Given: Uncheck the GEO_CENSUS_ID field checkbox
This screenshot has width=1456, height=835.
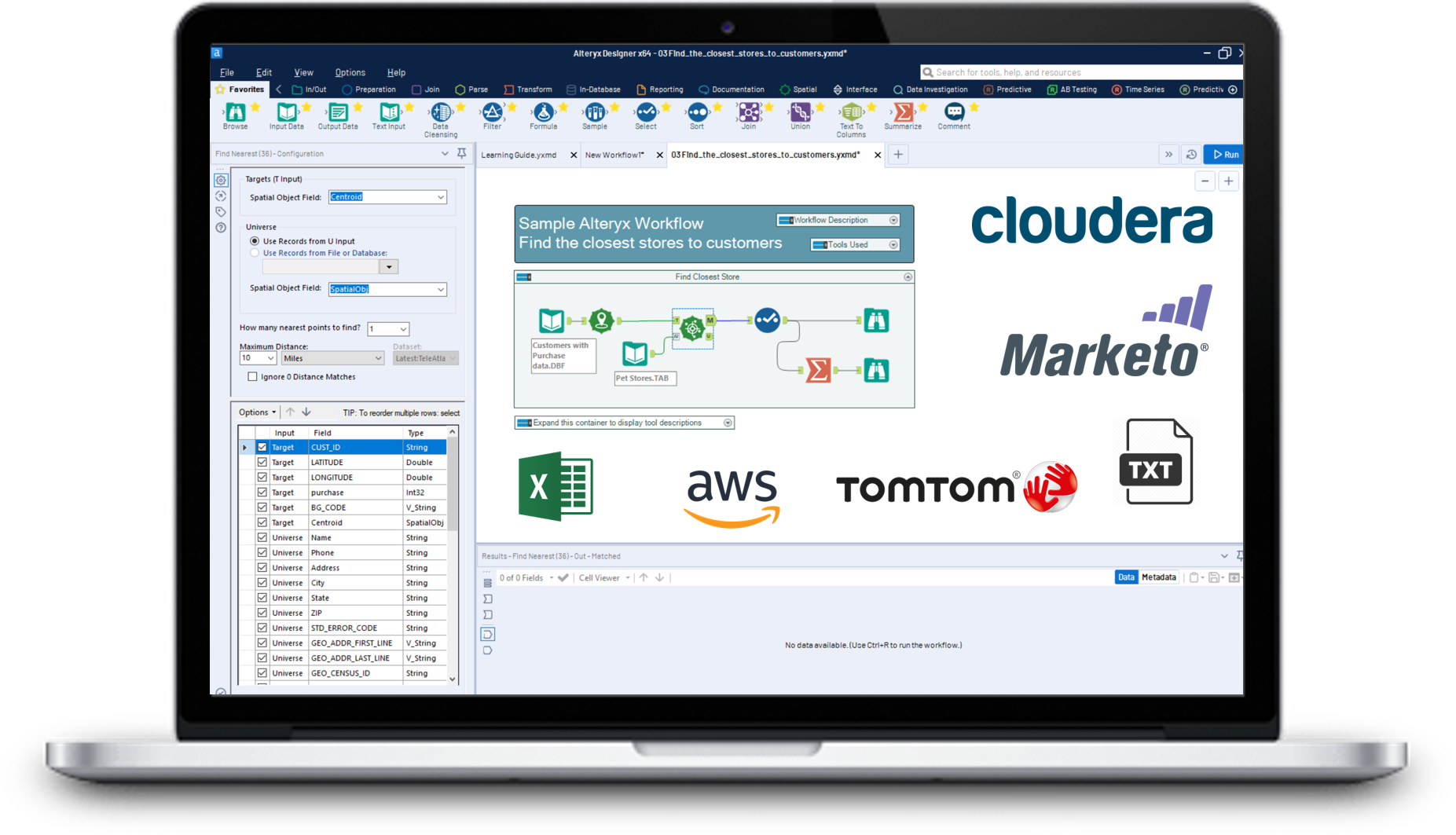Looking at the screenshot, I should click(x=262, y=673).
